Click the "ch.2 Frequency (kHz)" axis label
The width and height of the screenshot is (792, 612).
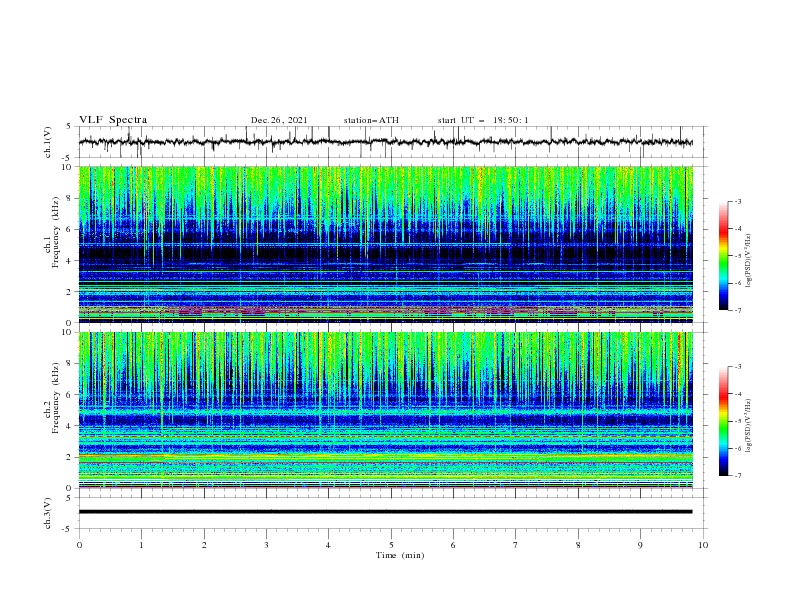[51, 397]
